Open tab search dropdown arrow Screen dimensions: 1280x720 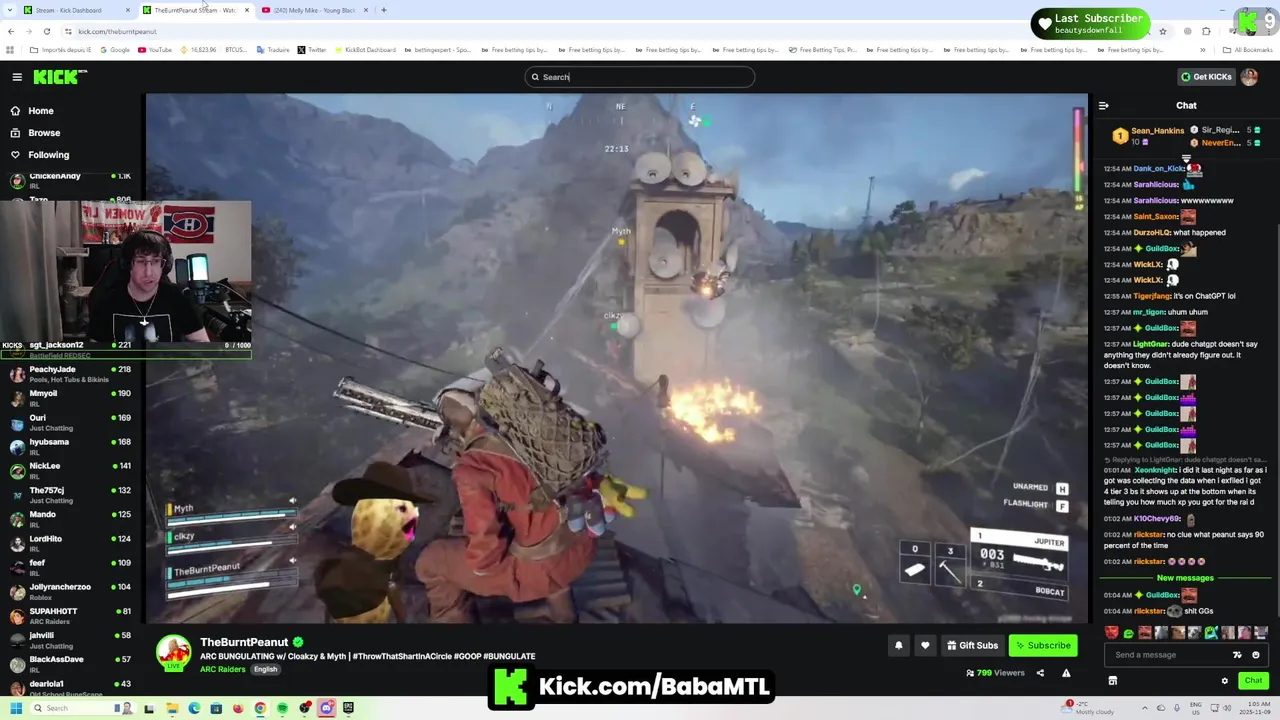coord(9,10)
